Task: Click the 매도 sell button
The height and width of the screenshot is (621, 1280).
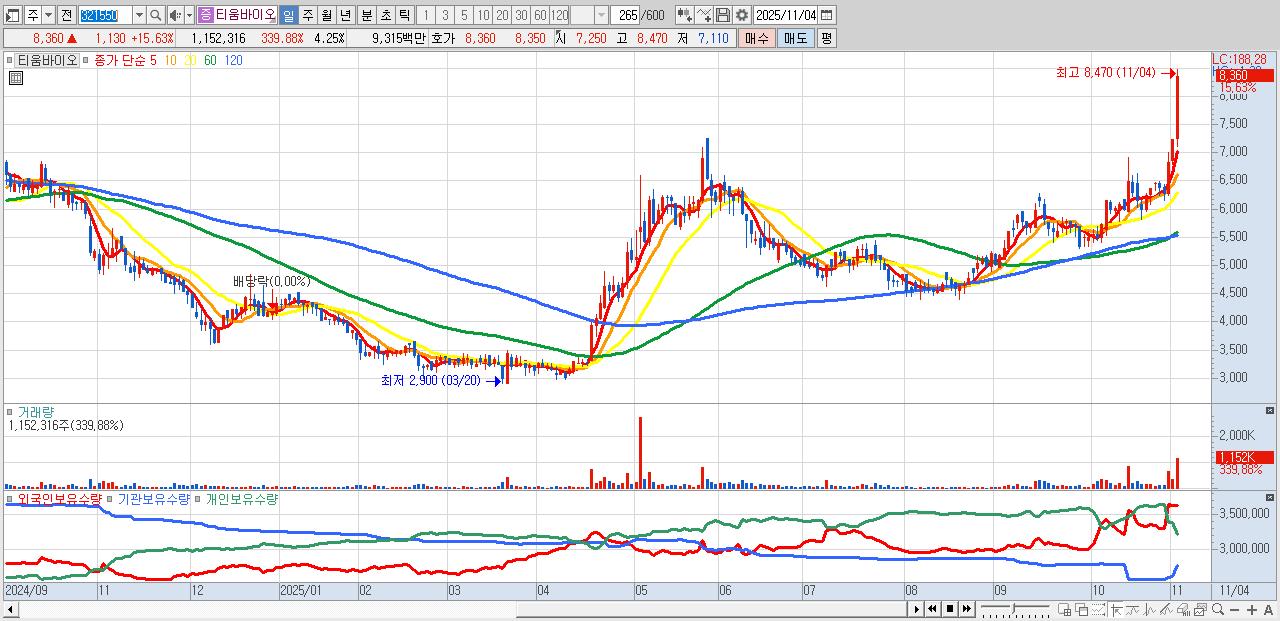Action: [796, 38]
